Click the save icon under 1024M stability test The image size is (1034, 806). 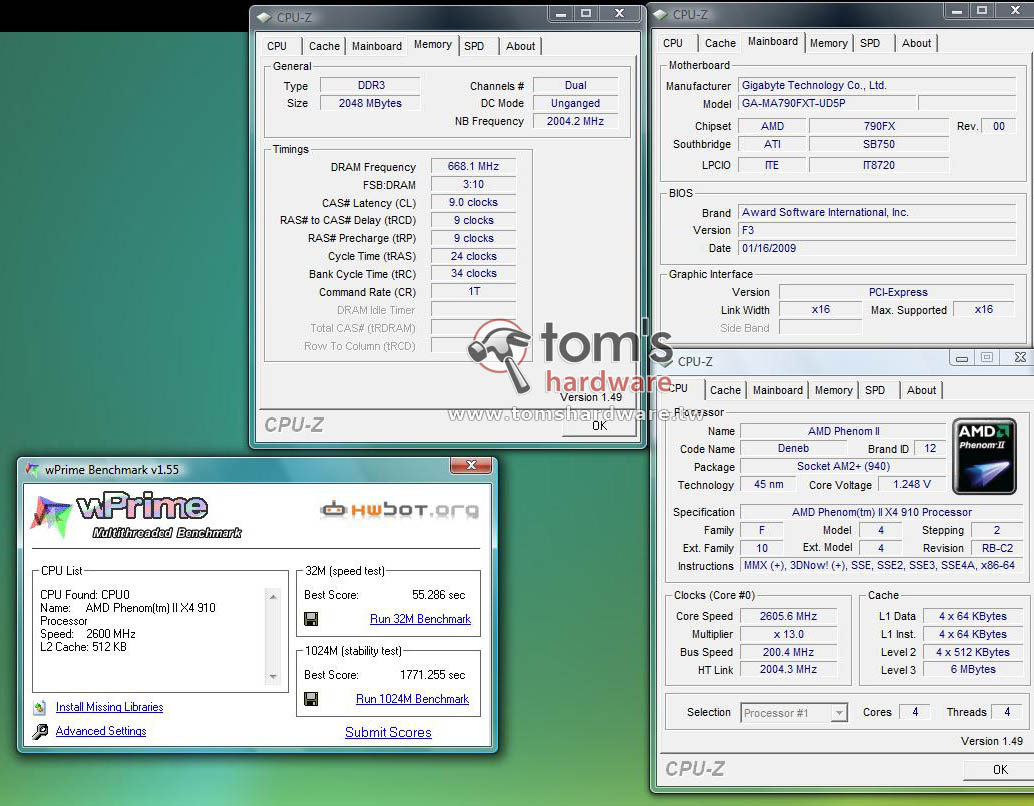tap(311, 698)
